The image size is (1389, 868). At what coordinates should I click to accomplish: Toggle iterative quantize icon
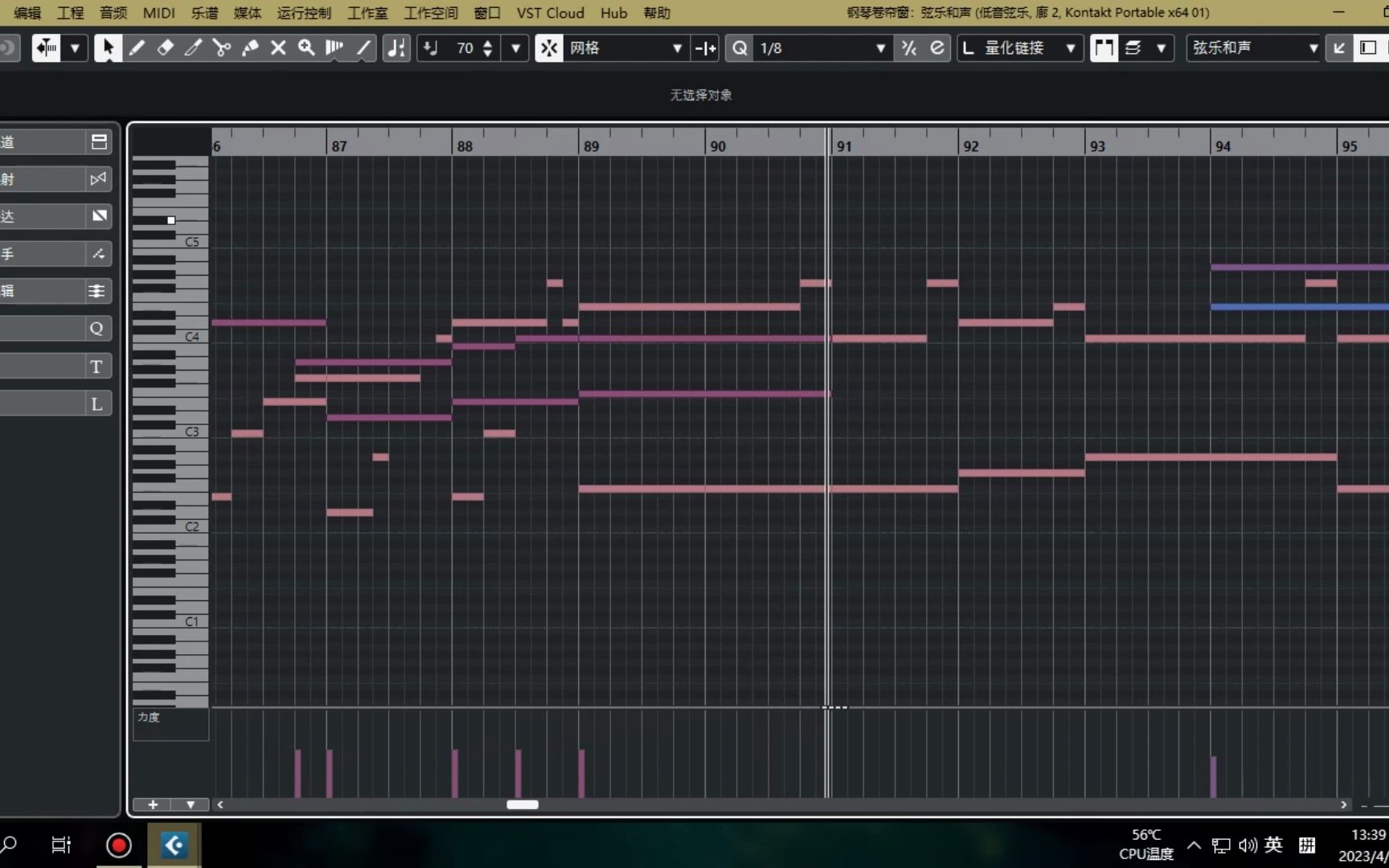[909, 48]
